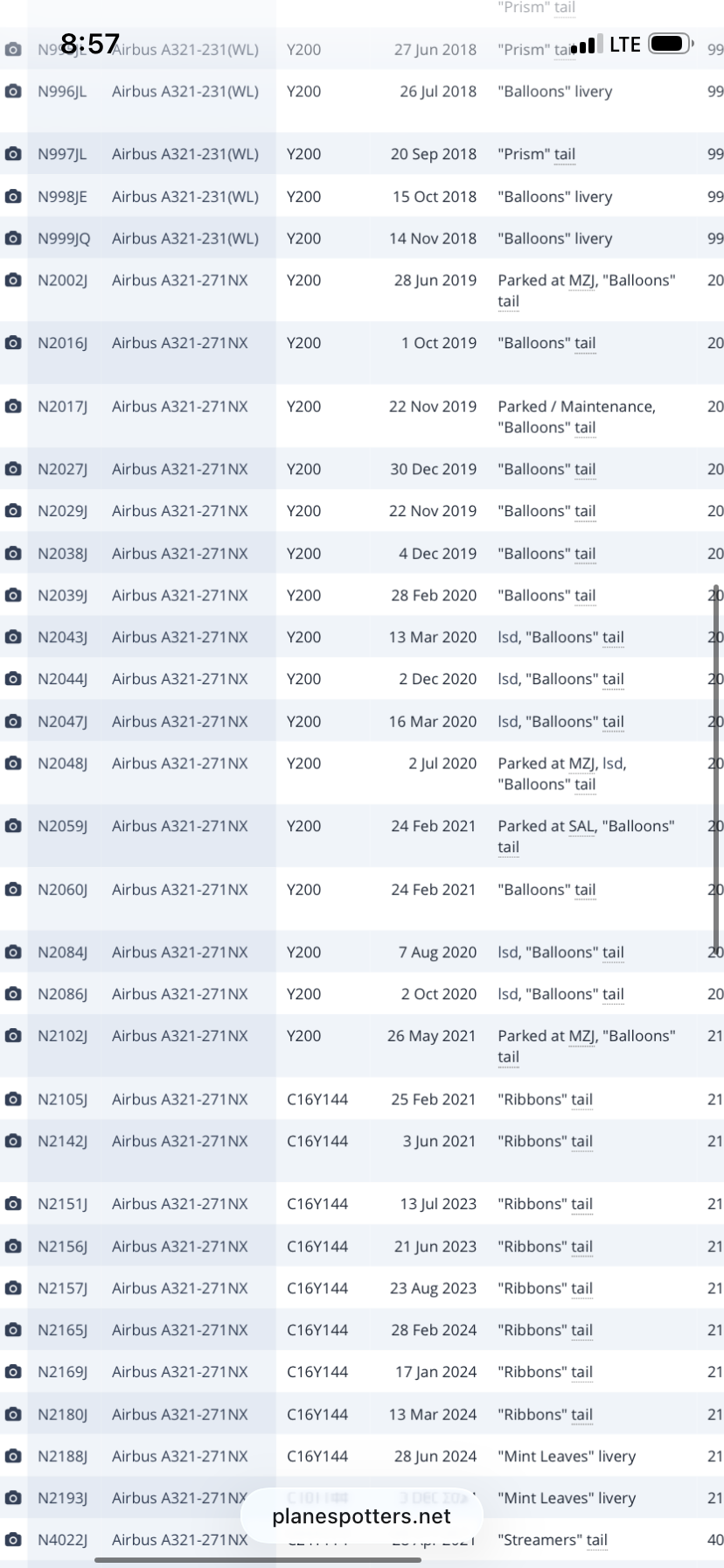Click the underlined 'tail' in the N2016J row

[585, 343]
